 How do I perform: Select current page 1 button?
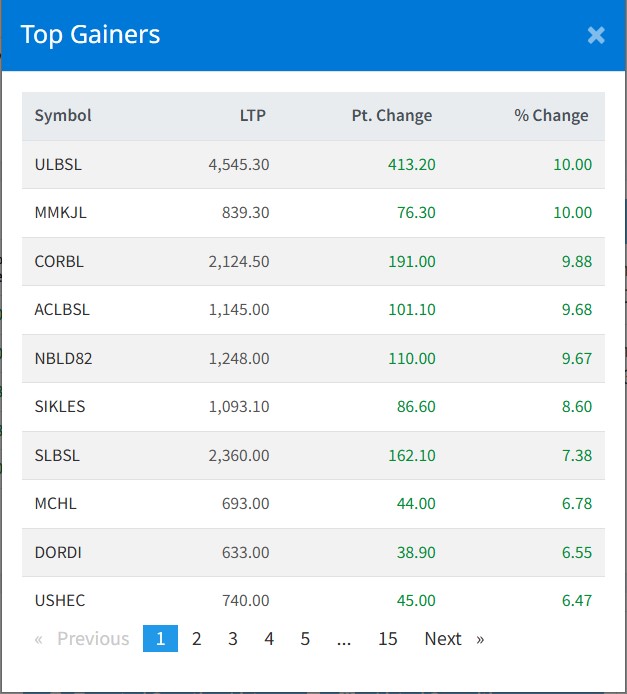(160, 639)
